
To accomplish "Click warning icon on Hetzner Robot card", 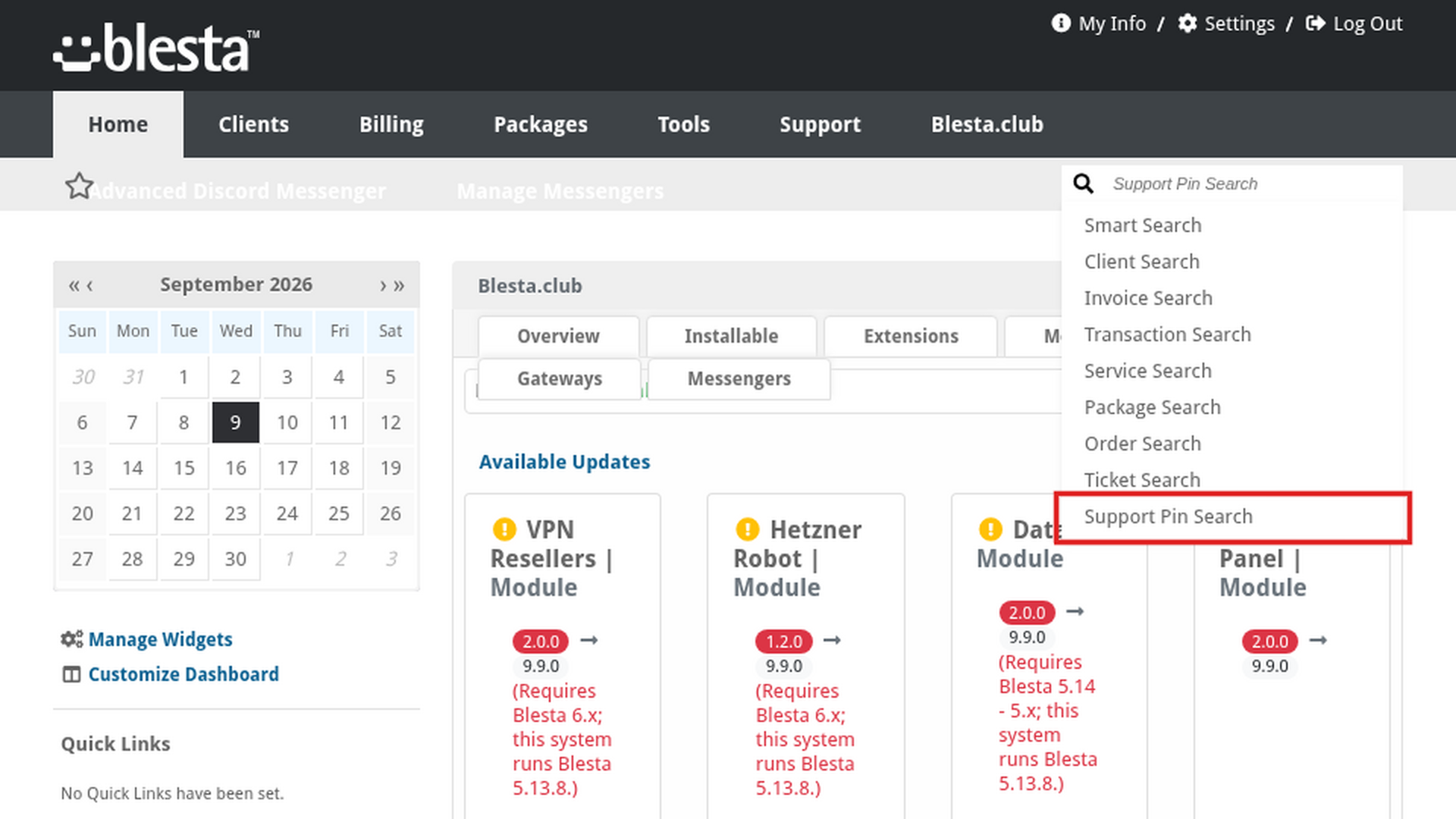I will (x=747, y=529).
